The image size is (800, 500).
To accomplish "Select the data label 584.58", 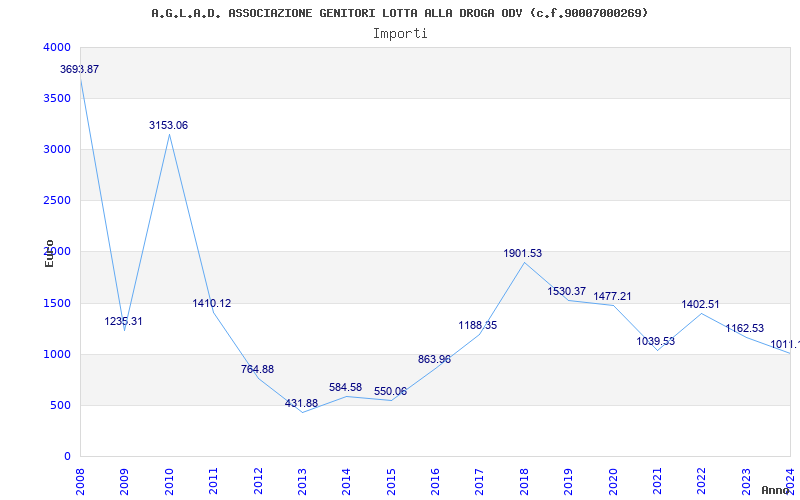I will [345, 387].
